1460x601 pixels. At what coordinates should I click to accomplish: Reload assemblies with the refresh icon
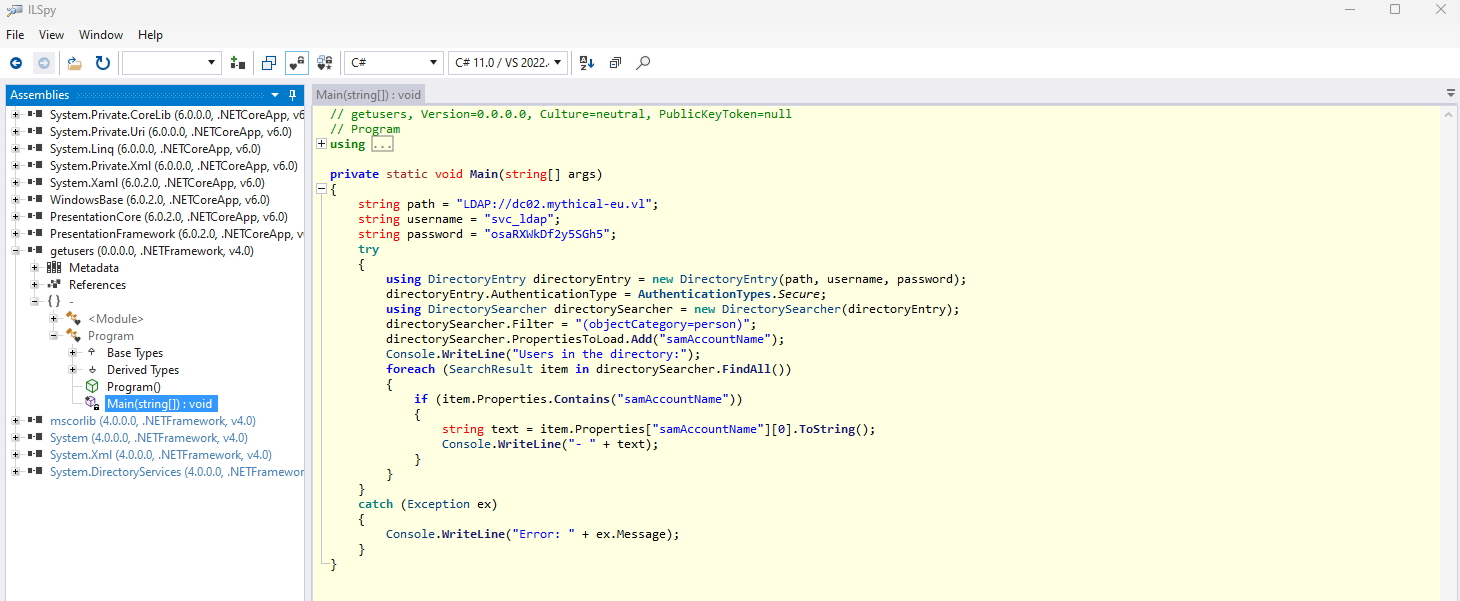click(103, 63)
